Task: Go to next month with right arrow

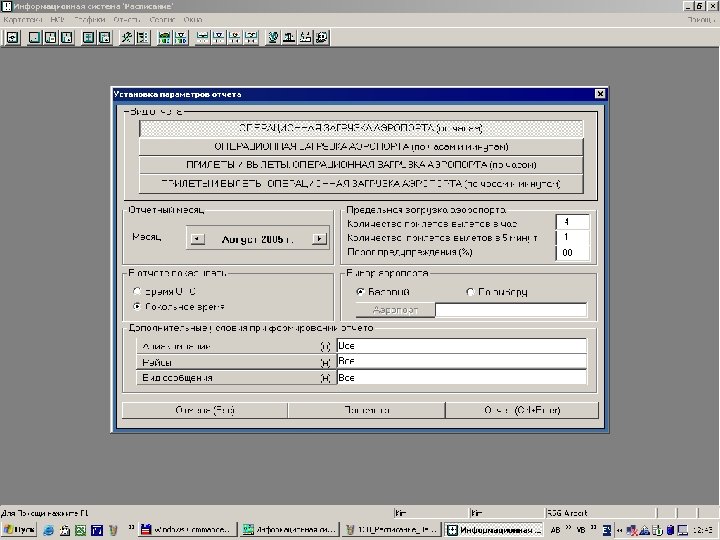Action: [319, 239]
